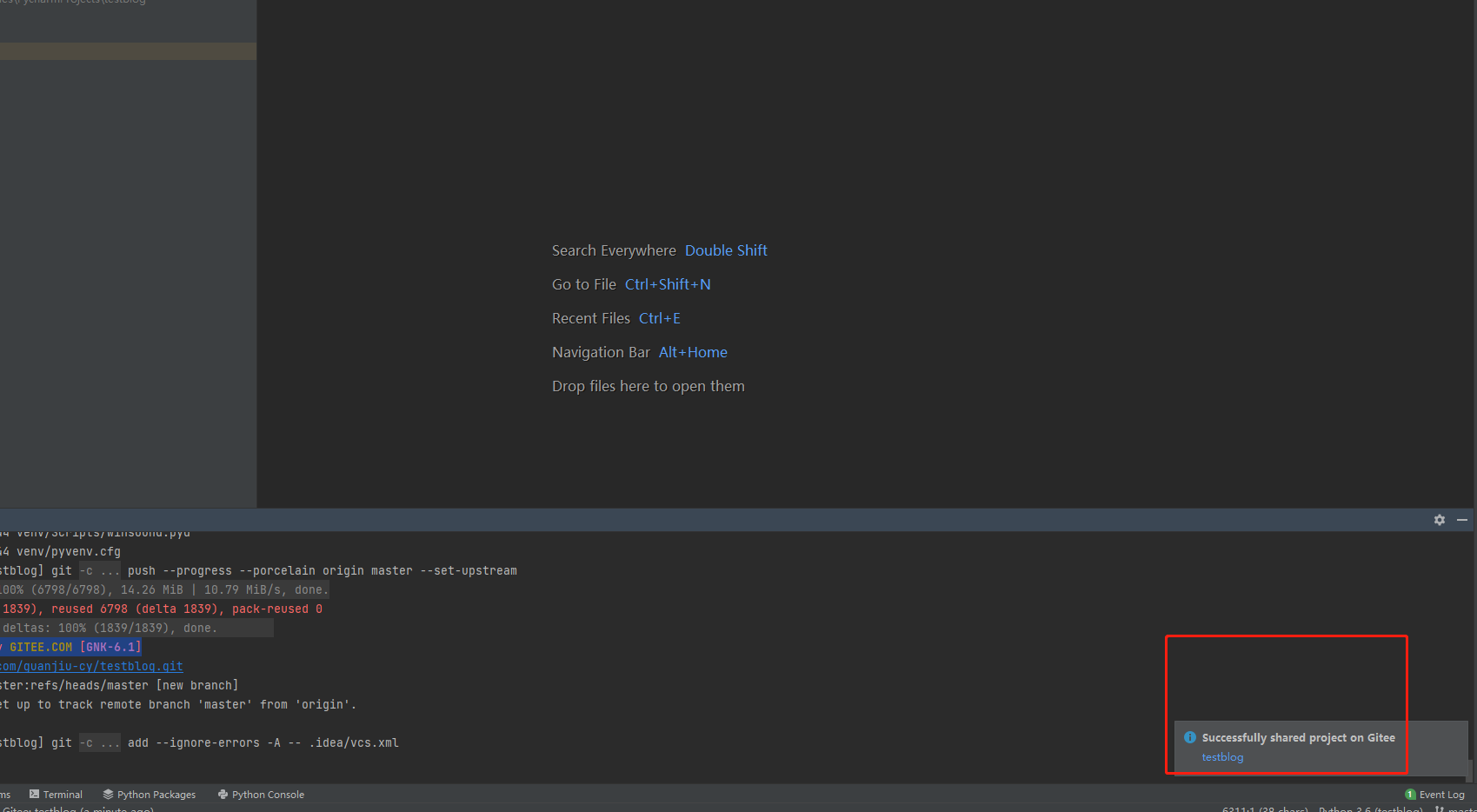Click the Gitee: testblog status widget
The image size is (1477, 812).
tap(78, 809)
